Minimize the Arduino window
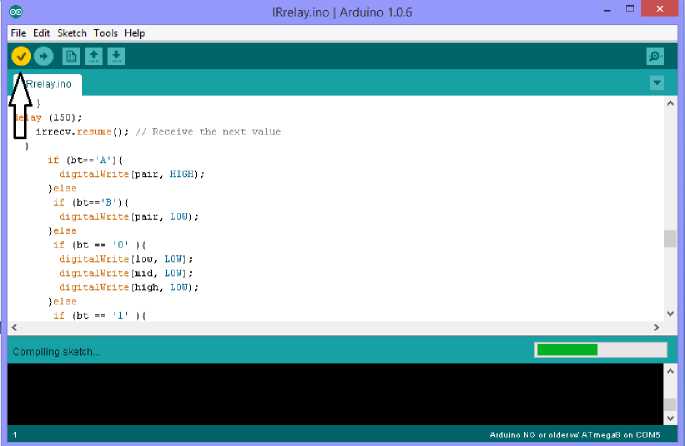The image size is (685, 446). click(607, 10)
